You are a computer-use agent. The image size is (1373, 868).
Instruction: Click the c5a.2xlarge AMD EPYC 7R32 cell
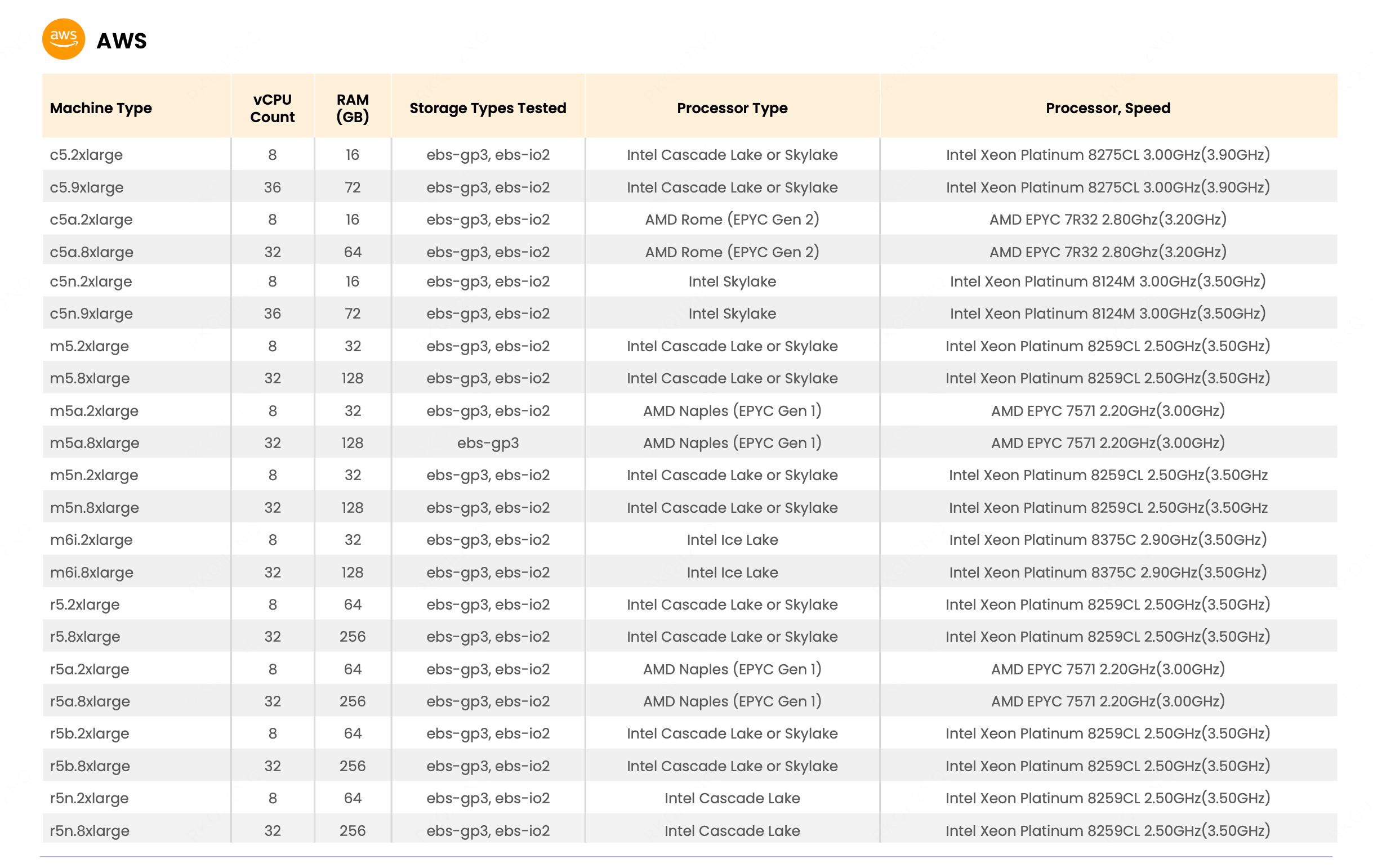(1107, 220)
